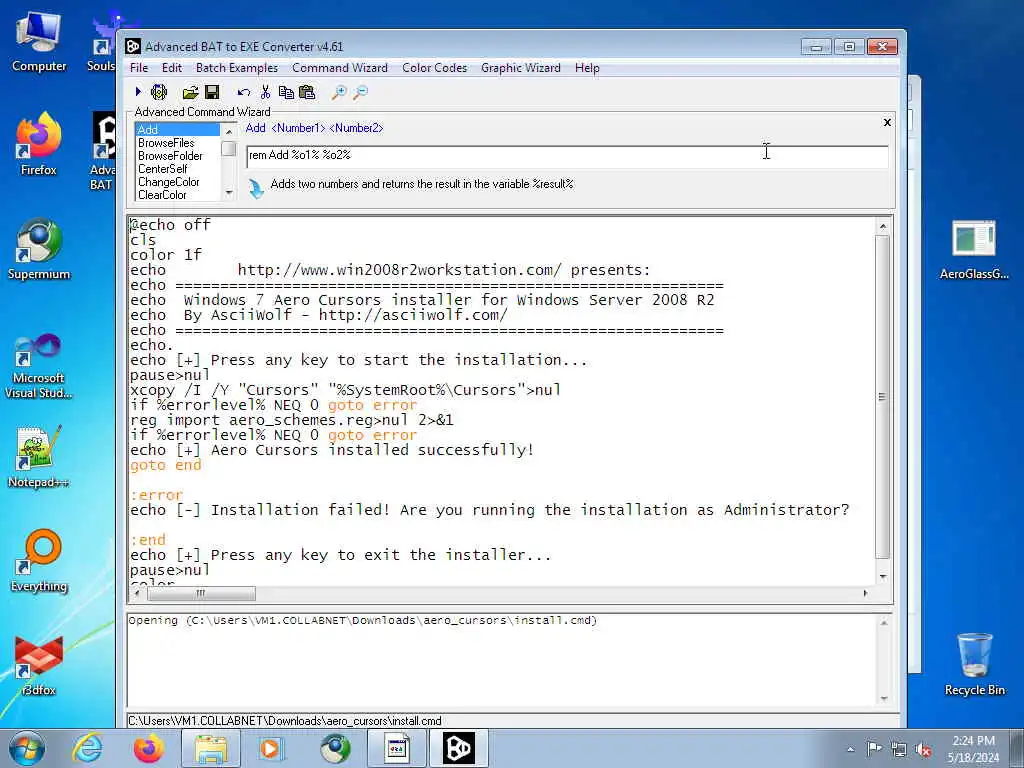Screen dimensions: 1024x768
Task: Click the editor horizontal scroll right arrow
Action: (x=865, y=593)
